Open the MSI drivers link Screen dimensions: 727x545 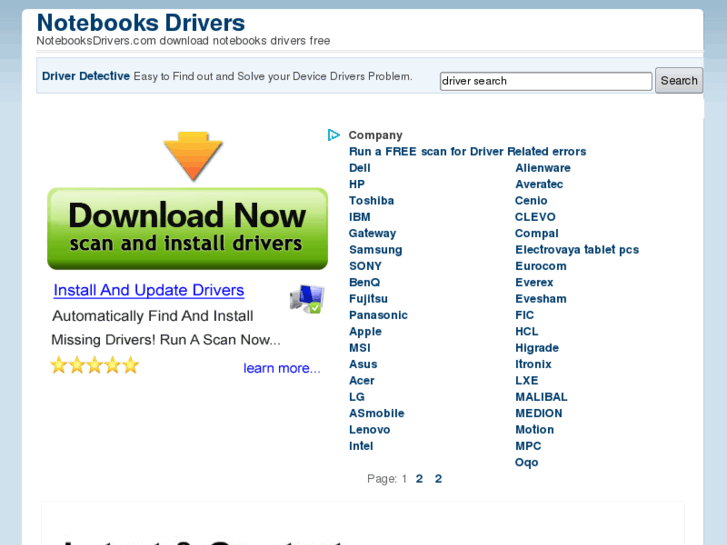point(360,348)
